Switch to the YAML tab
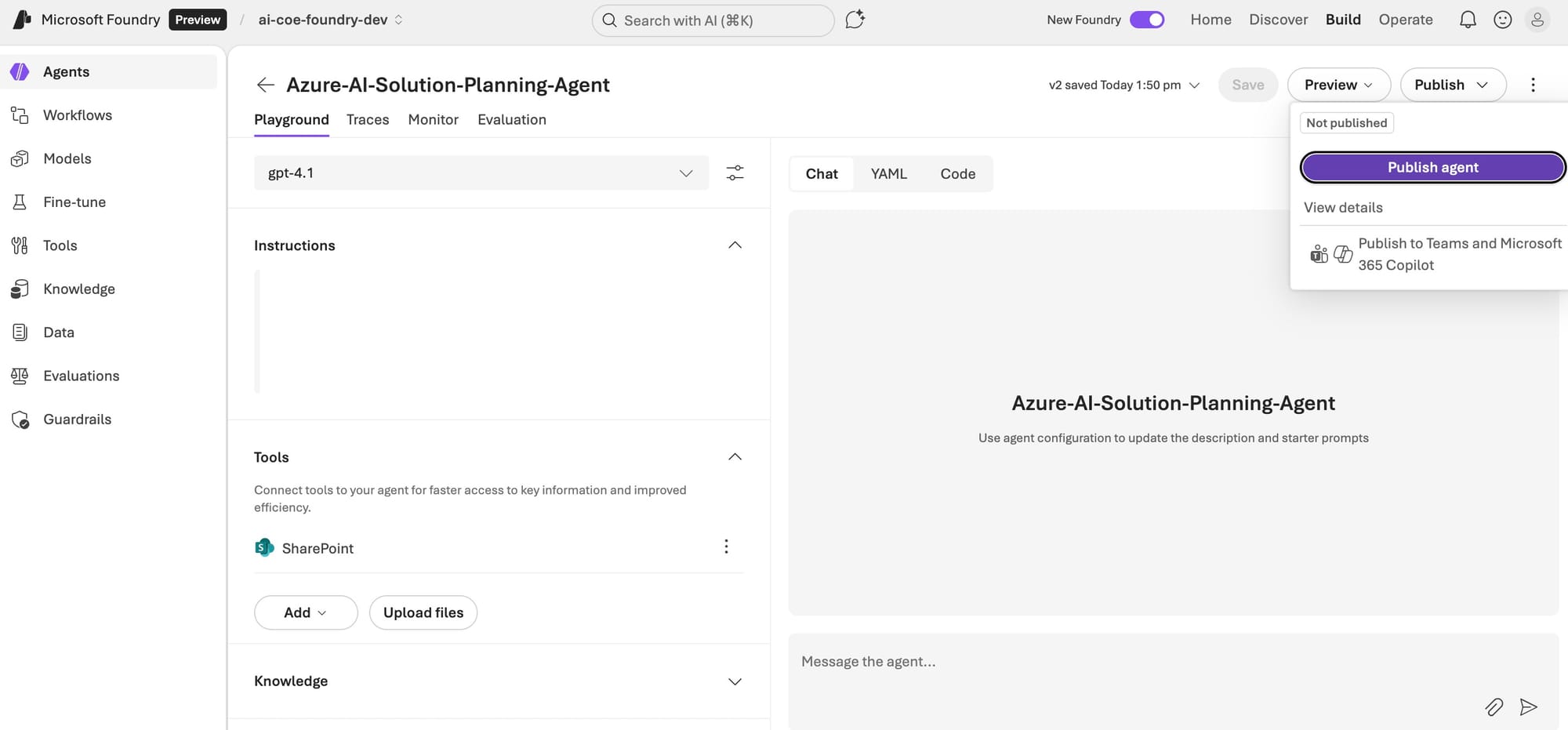Image resolution: width=1568 pixels, height=730 pixels. pyautogui.click(x=888, y=174)
